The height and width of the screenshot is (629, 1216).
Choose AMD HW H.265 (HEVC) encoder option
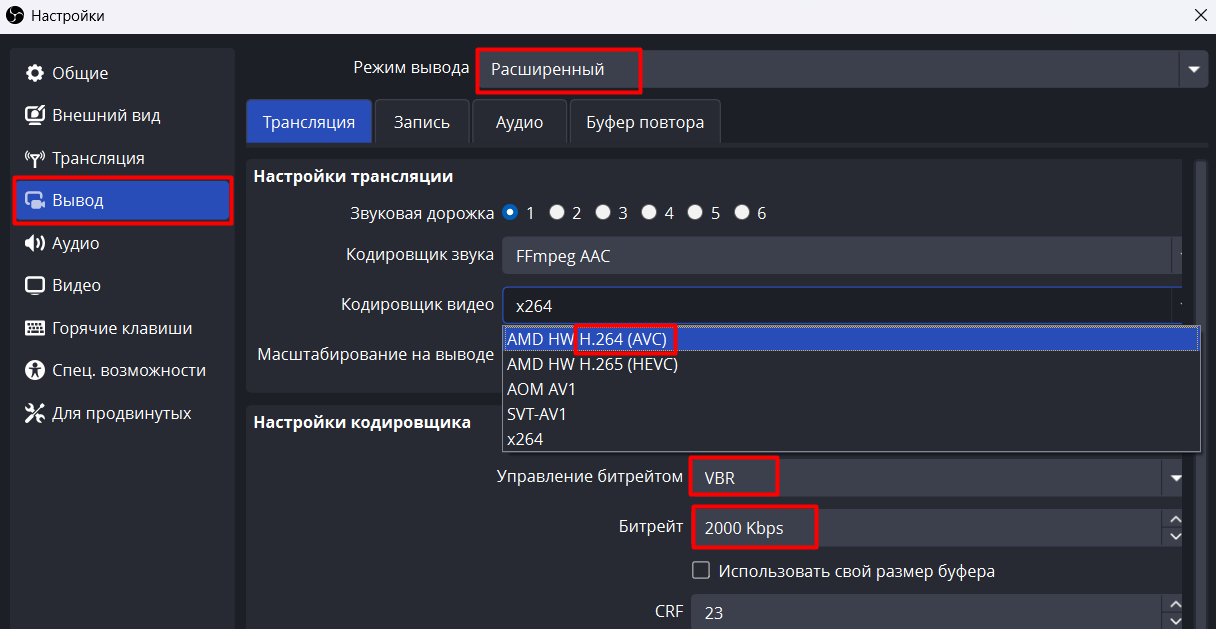point(592,365)
